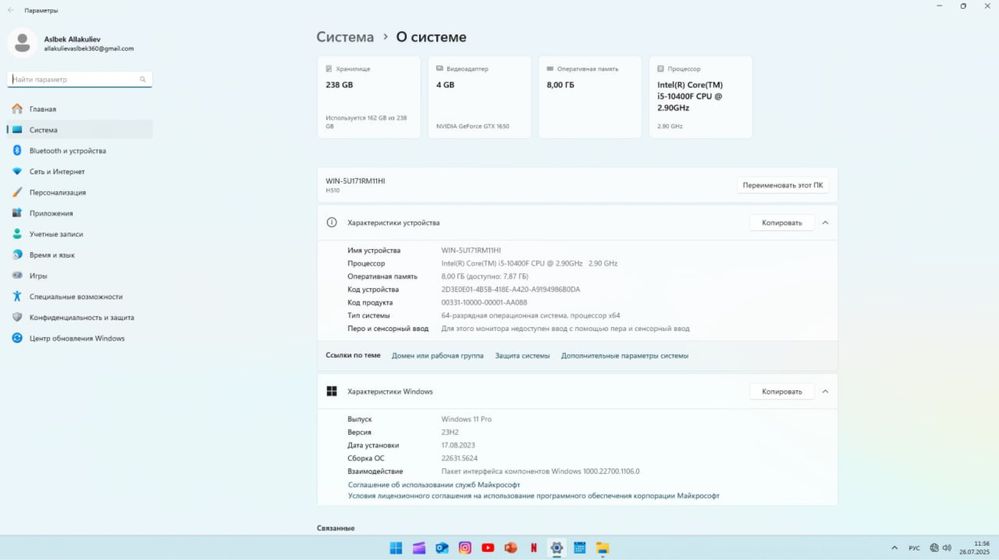Open Outlook from the taskbar
The height and width of the screenshot is (560, 999).
442,548
